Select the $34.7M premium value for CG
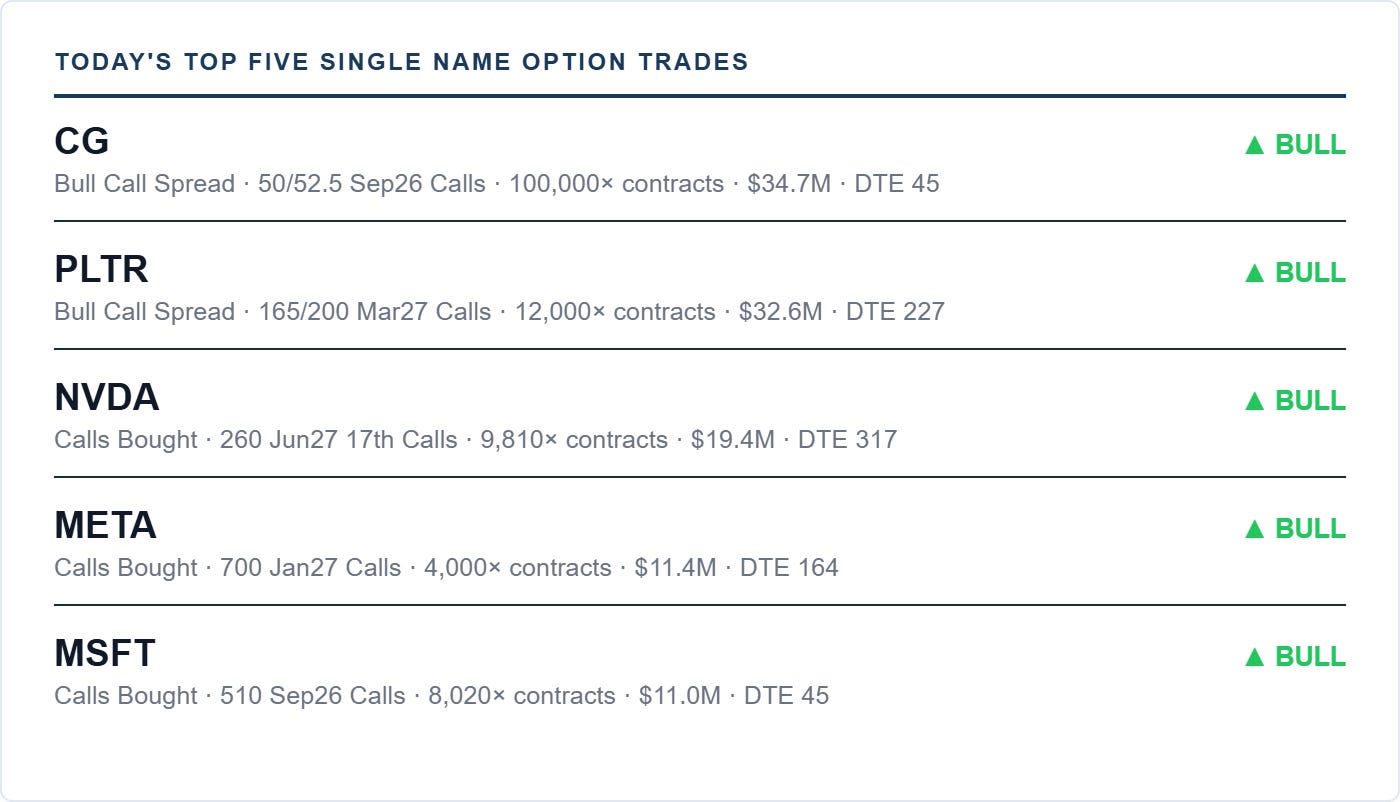This screenshot has width=1400, height=802. pyautogui.click(x=789, y=184)
